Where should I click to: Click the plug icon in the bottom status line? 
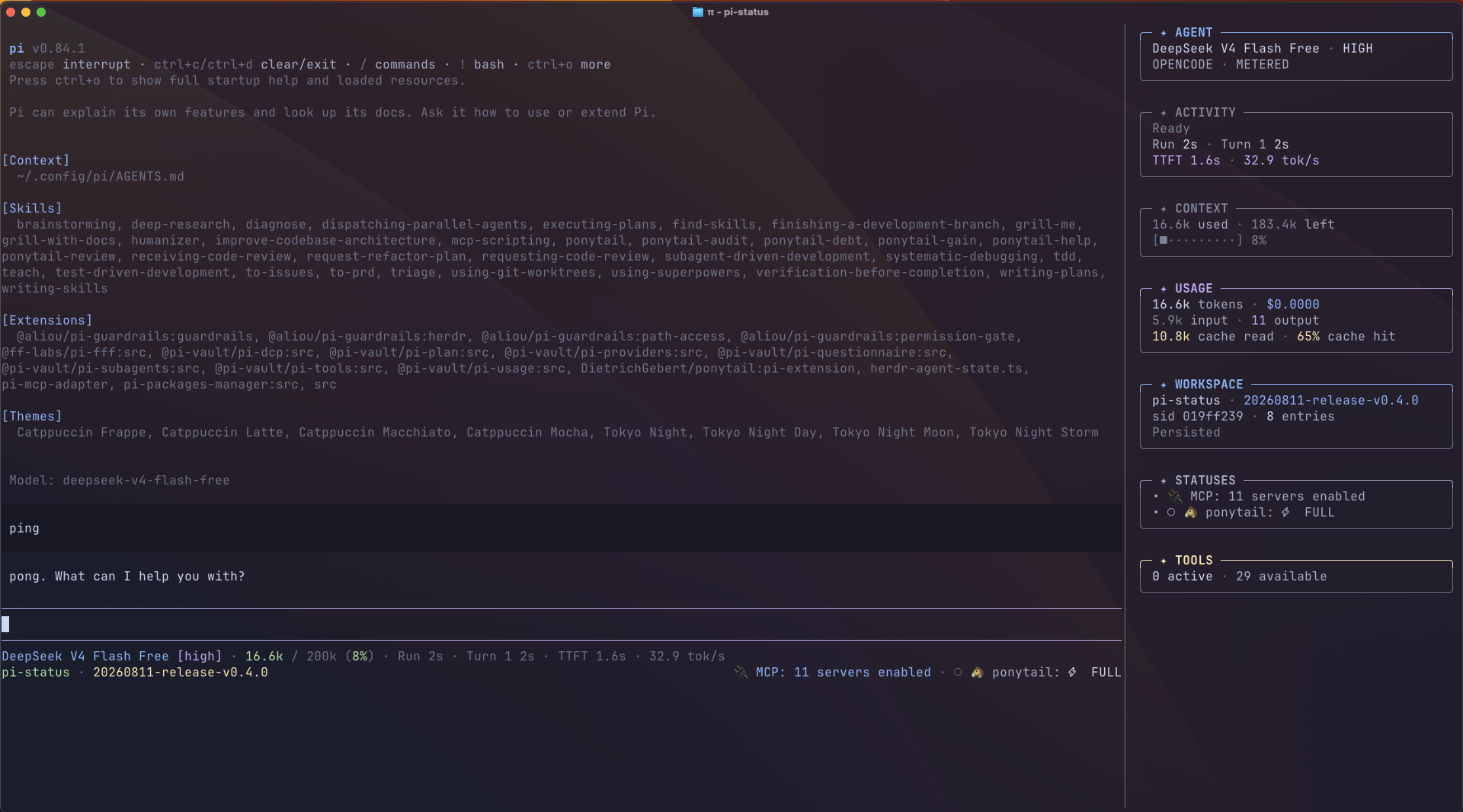741,673
